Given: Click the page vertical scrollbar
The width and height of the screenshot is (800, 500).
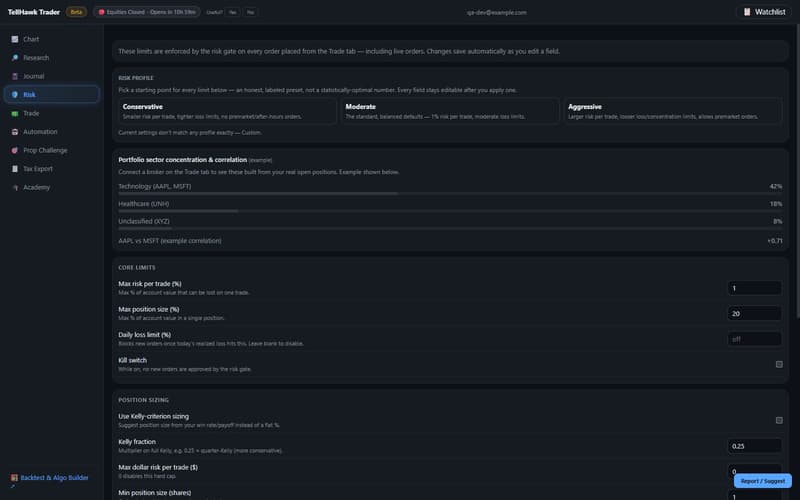Looking at the screenshot, I should pos(796,172).
